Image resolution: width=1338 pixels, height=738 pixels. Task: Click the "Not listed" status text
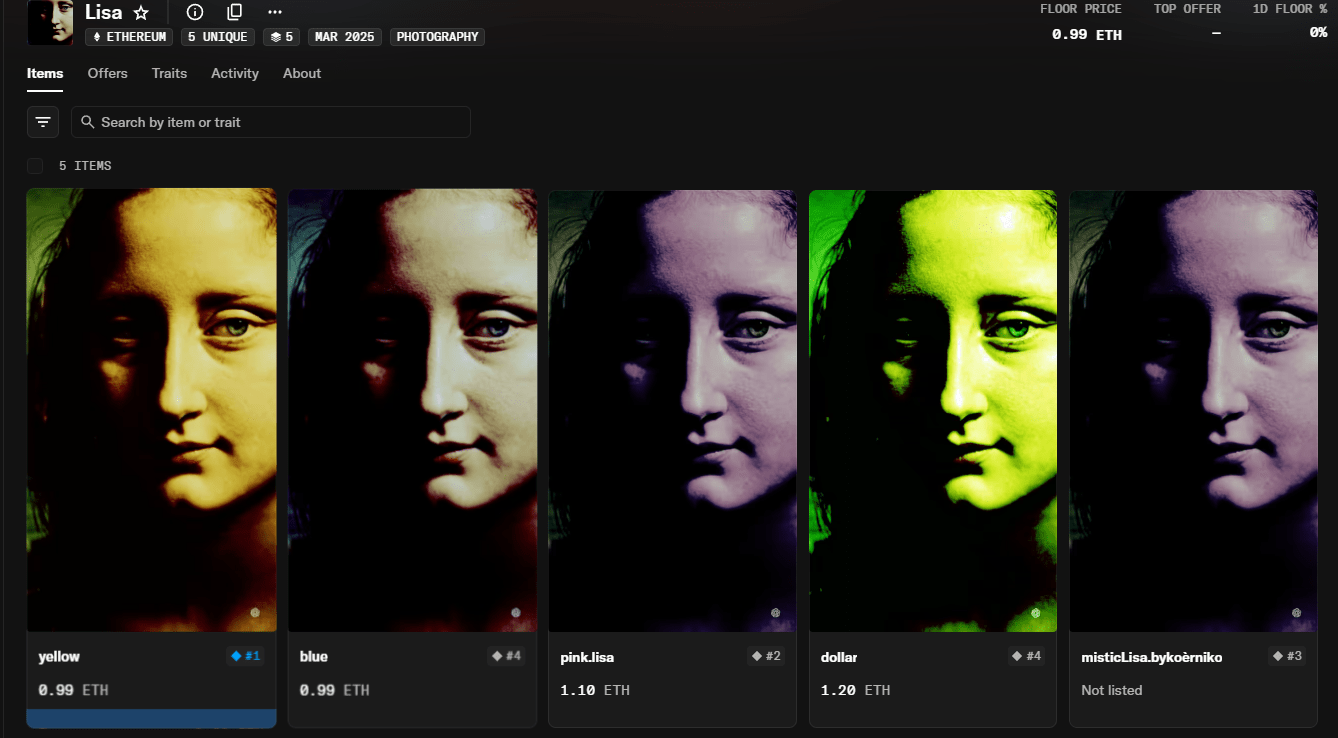pos(1112,690)
